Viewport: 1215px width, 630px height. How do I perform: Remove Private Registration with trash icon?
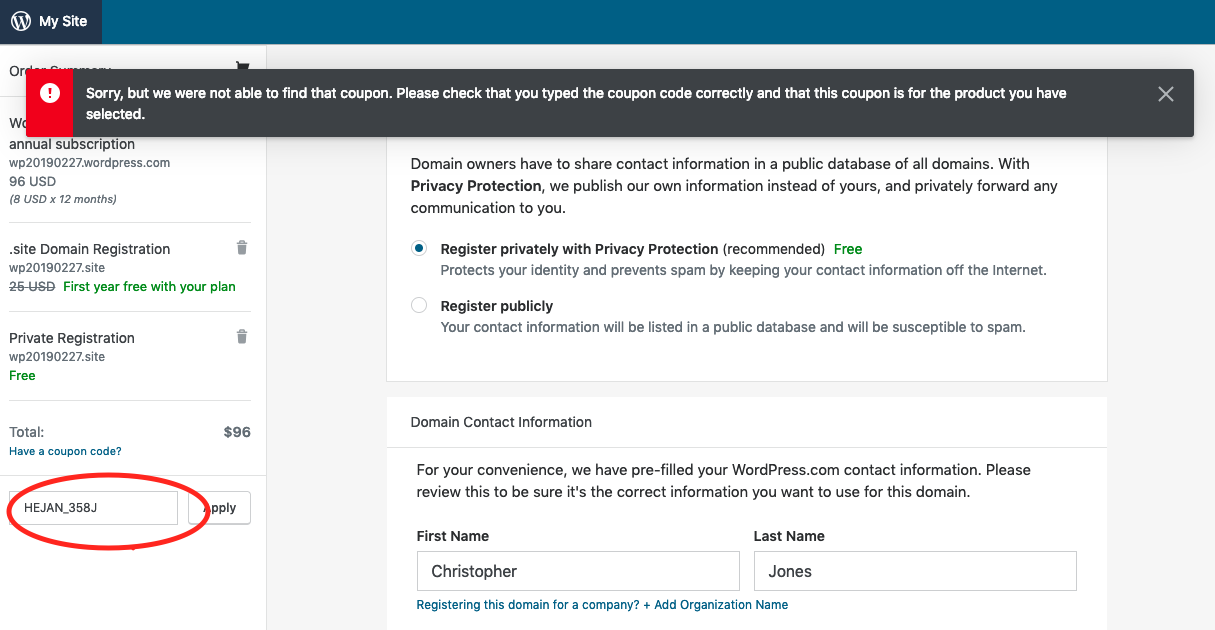point(241,336)
